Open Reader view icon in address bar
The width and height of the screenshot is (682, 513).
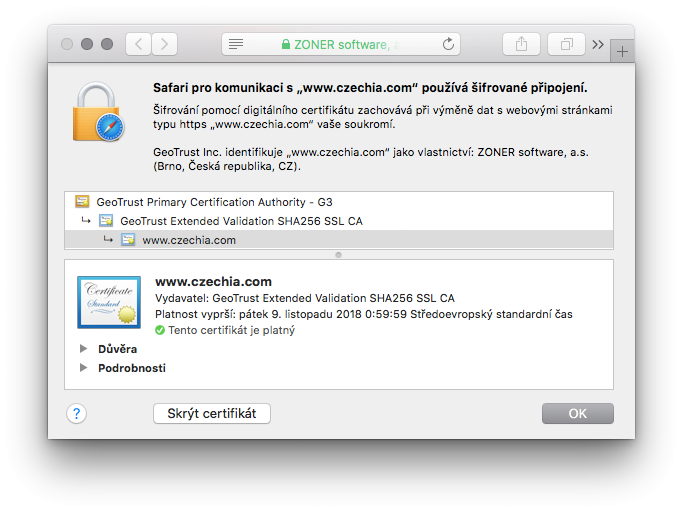236,44
